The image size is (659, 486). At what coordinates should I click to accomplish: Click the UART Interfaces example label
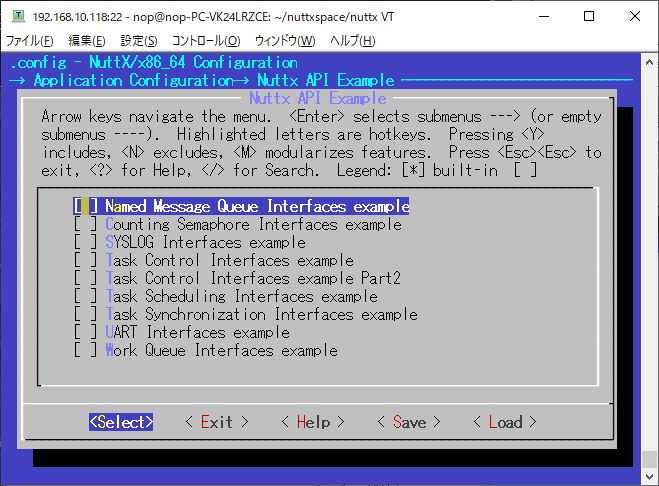tap(198, 333)
